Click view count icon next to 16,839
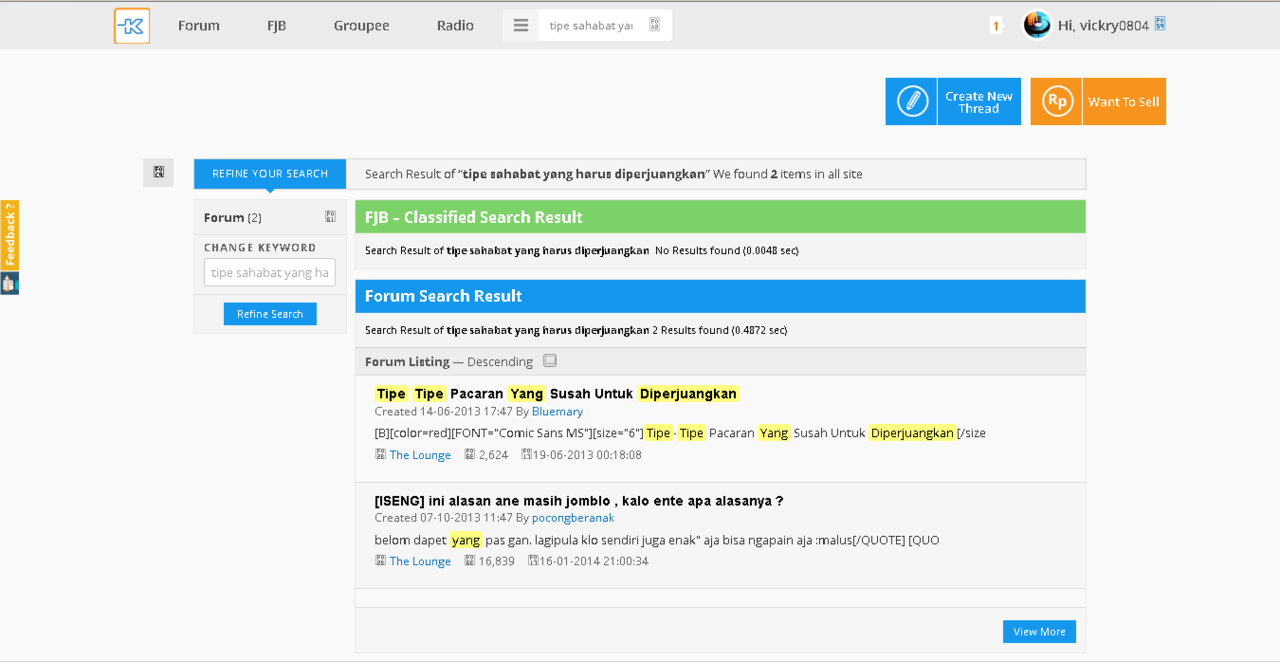 (470, 561)
